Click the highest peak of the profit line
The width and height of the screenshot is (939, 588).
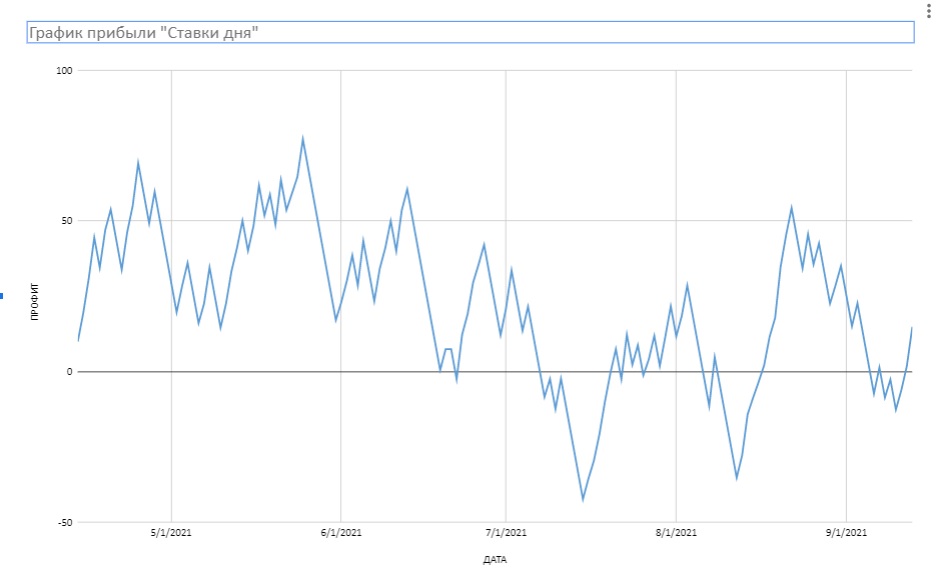click(303, 139)
